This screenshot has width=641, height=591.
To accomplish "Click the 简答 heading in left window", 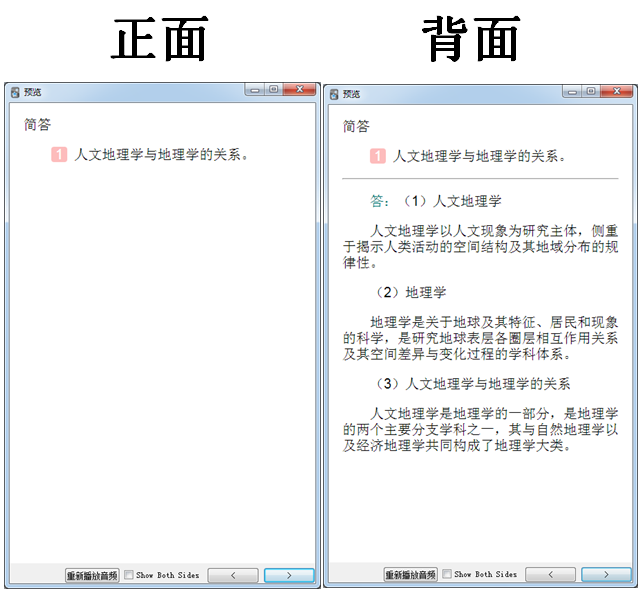I will (x=37, y=125).
